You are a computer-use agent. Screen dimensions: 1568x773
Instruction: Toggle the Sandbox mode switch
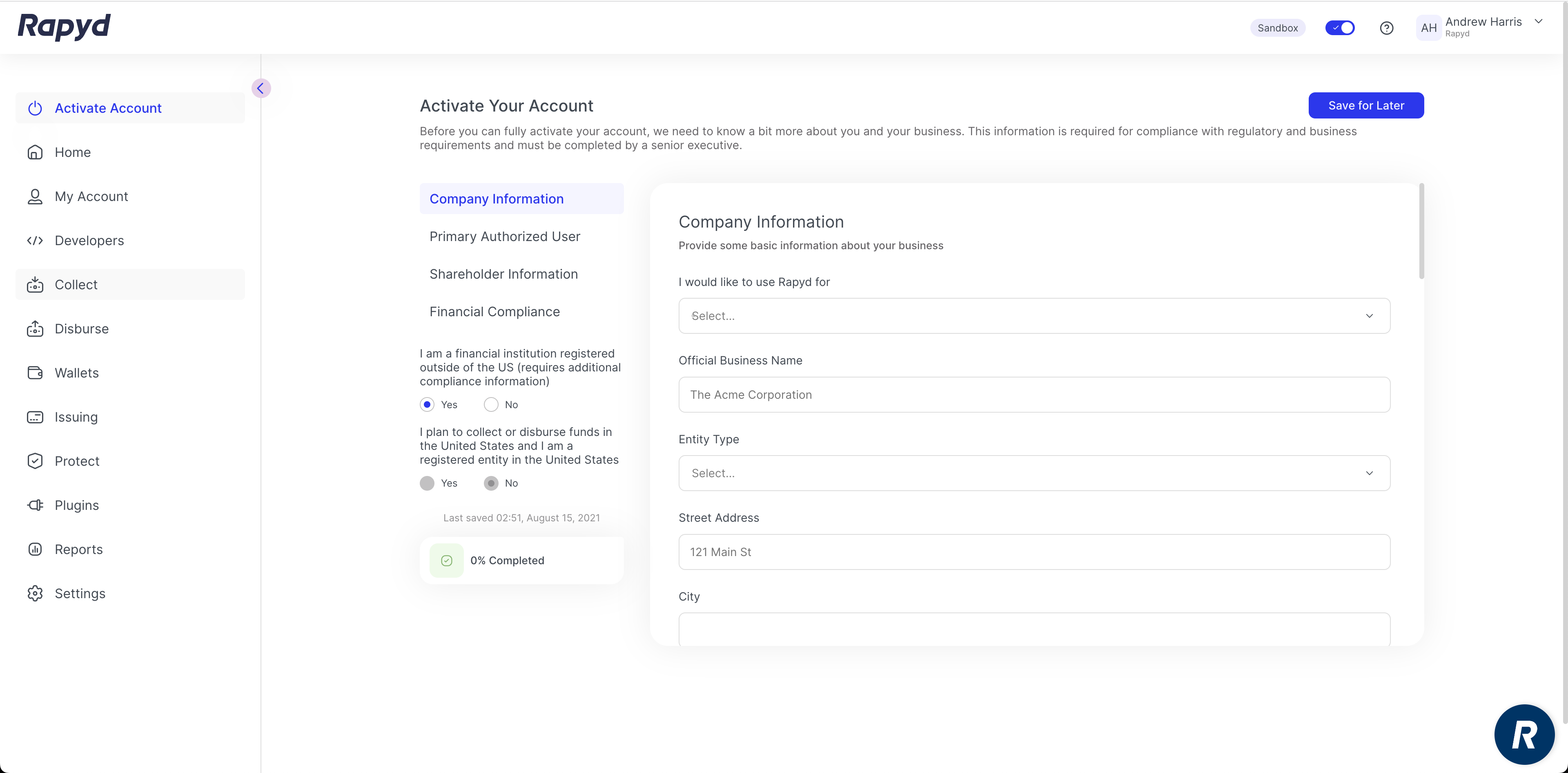[x=1339, y=28]
